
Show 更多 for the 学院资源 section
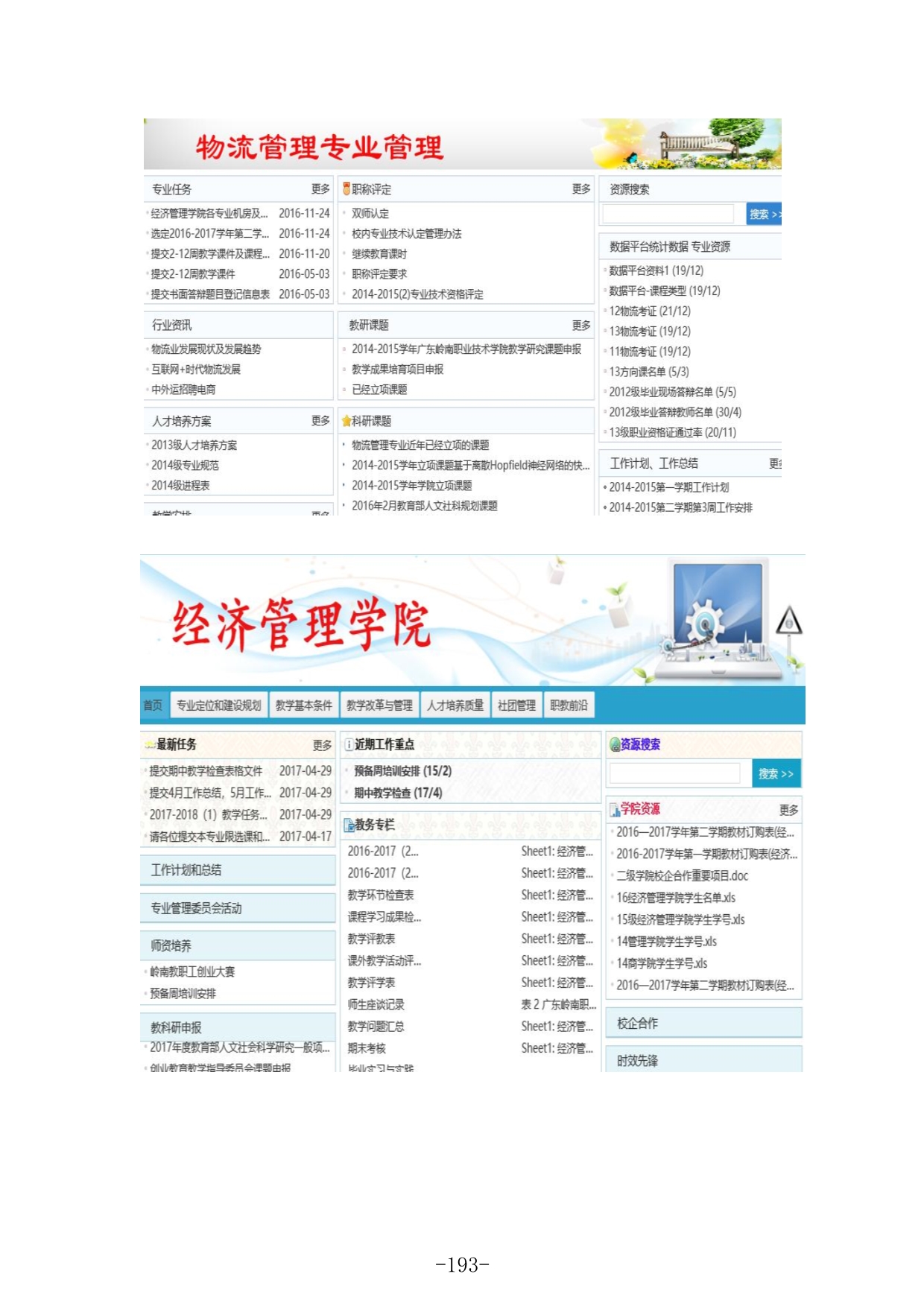(788, 810)
